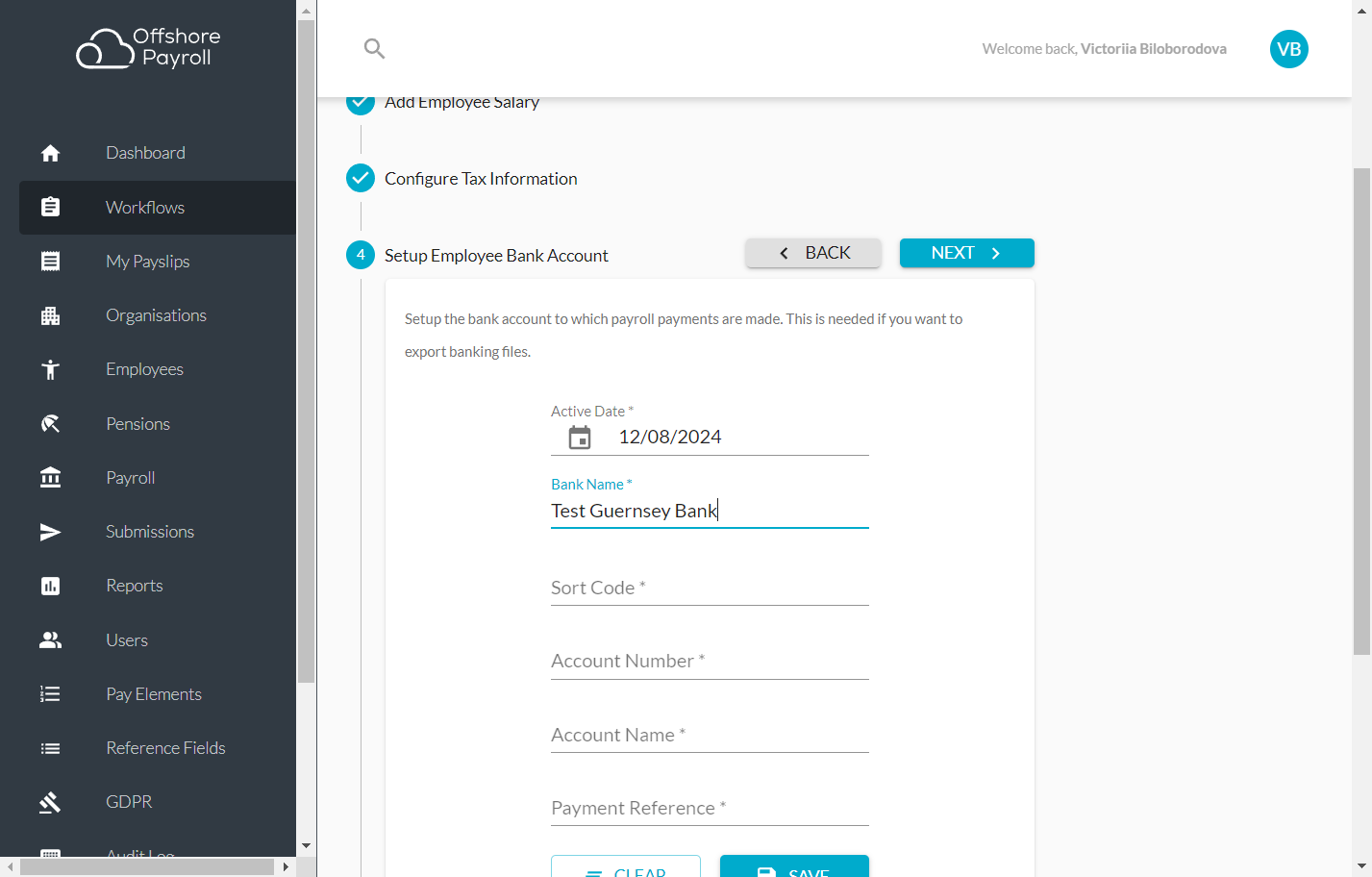The width and height of the screenshot is (1372, 877).
Task: Click the GDPR gavel icon
Action: [x=51, y=802]
